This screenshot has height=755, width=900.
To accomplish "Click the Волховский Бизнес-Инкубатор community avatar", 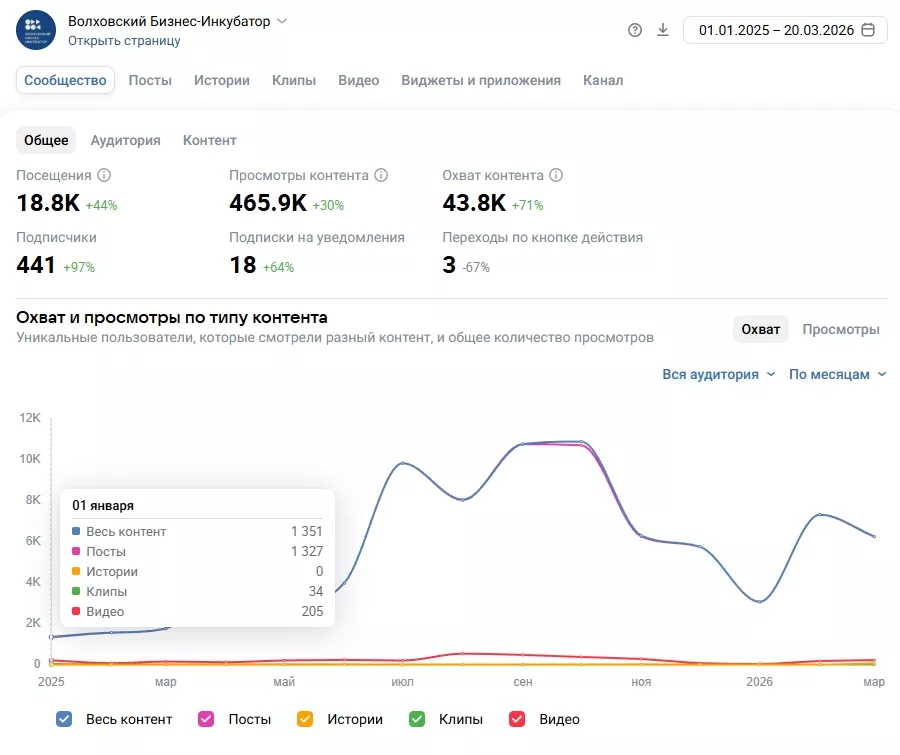I will (x=36, y=30).
